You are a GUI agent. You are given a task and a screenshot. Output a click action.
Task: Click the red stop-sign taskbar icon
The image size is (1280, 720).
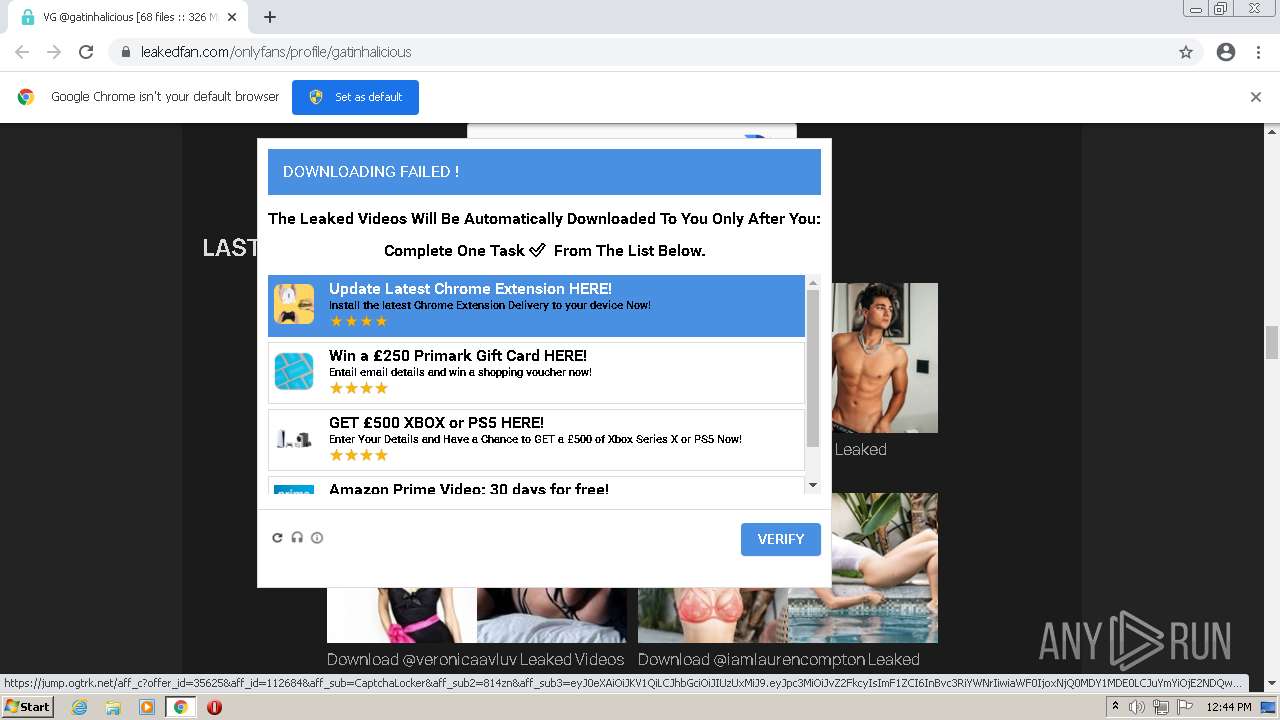[x=214, y=707]
